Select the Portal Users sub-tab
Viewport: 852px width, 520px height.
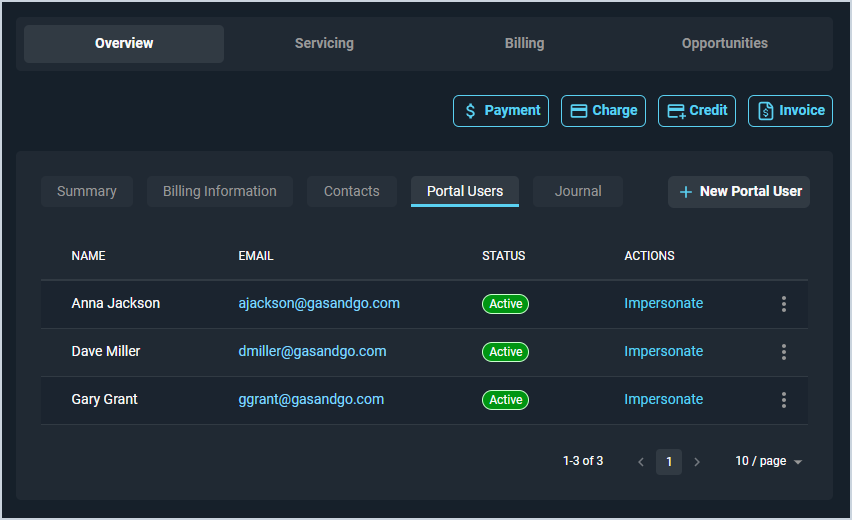click(465, 191)
